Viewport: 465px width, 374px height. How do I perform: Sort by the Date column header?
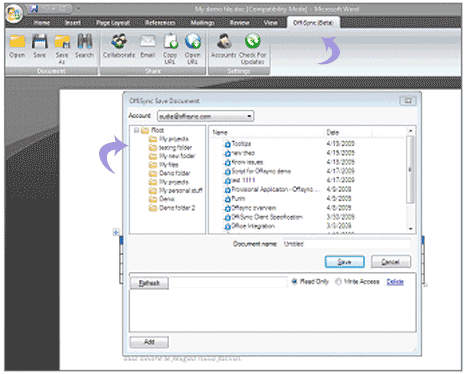pos(333,132)
